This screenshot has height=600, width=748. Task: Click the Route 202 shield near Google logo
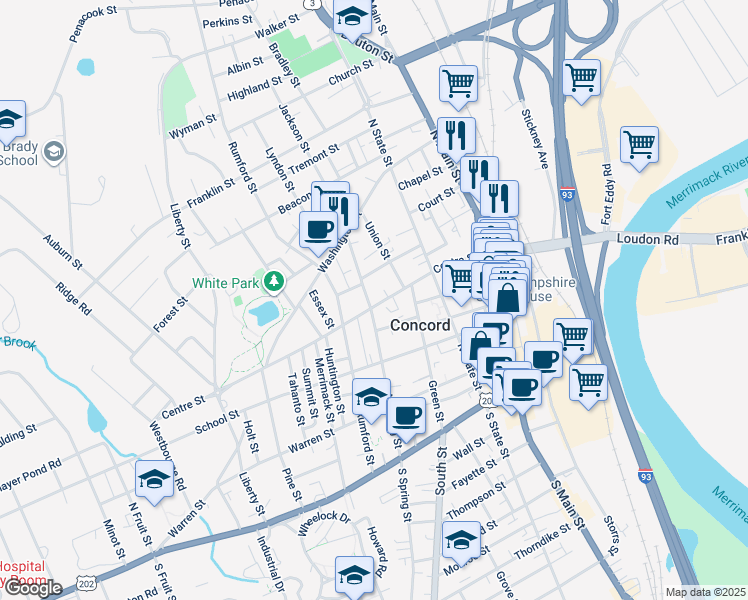click(86, 583)
